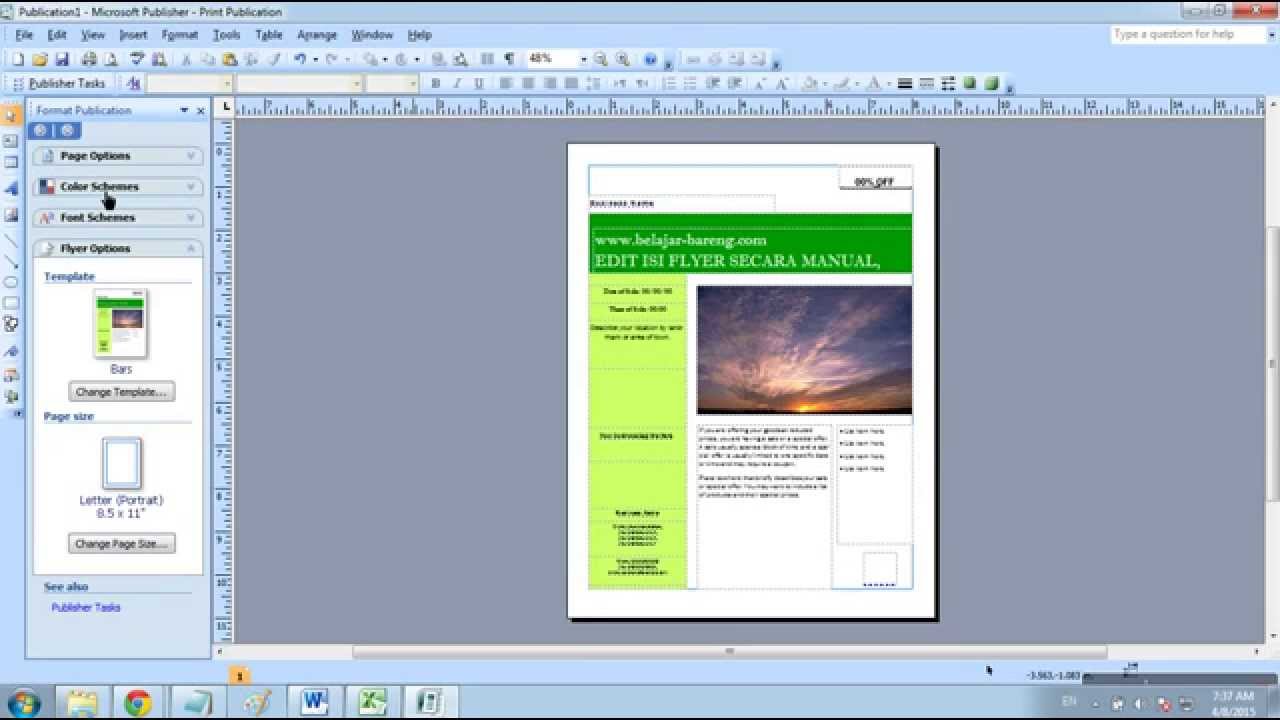Open the Insert menu
Image resolution: width=1280 pixels, height=720 pixels.
pos(133,35)
